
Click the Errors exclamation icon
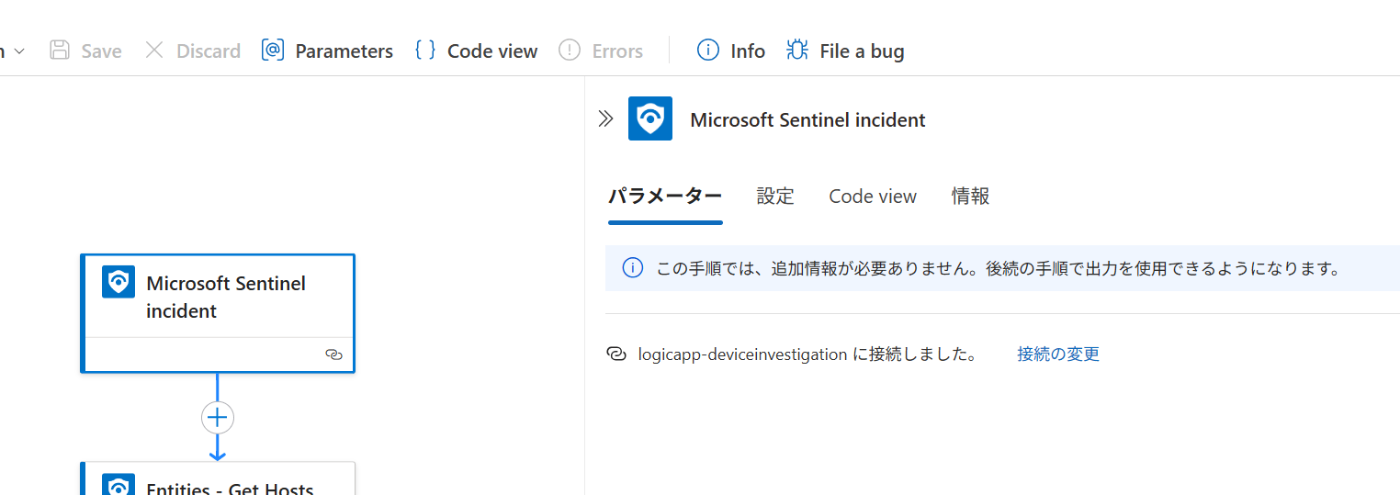pyautogui.click(x=569, y=50)
